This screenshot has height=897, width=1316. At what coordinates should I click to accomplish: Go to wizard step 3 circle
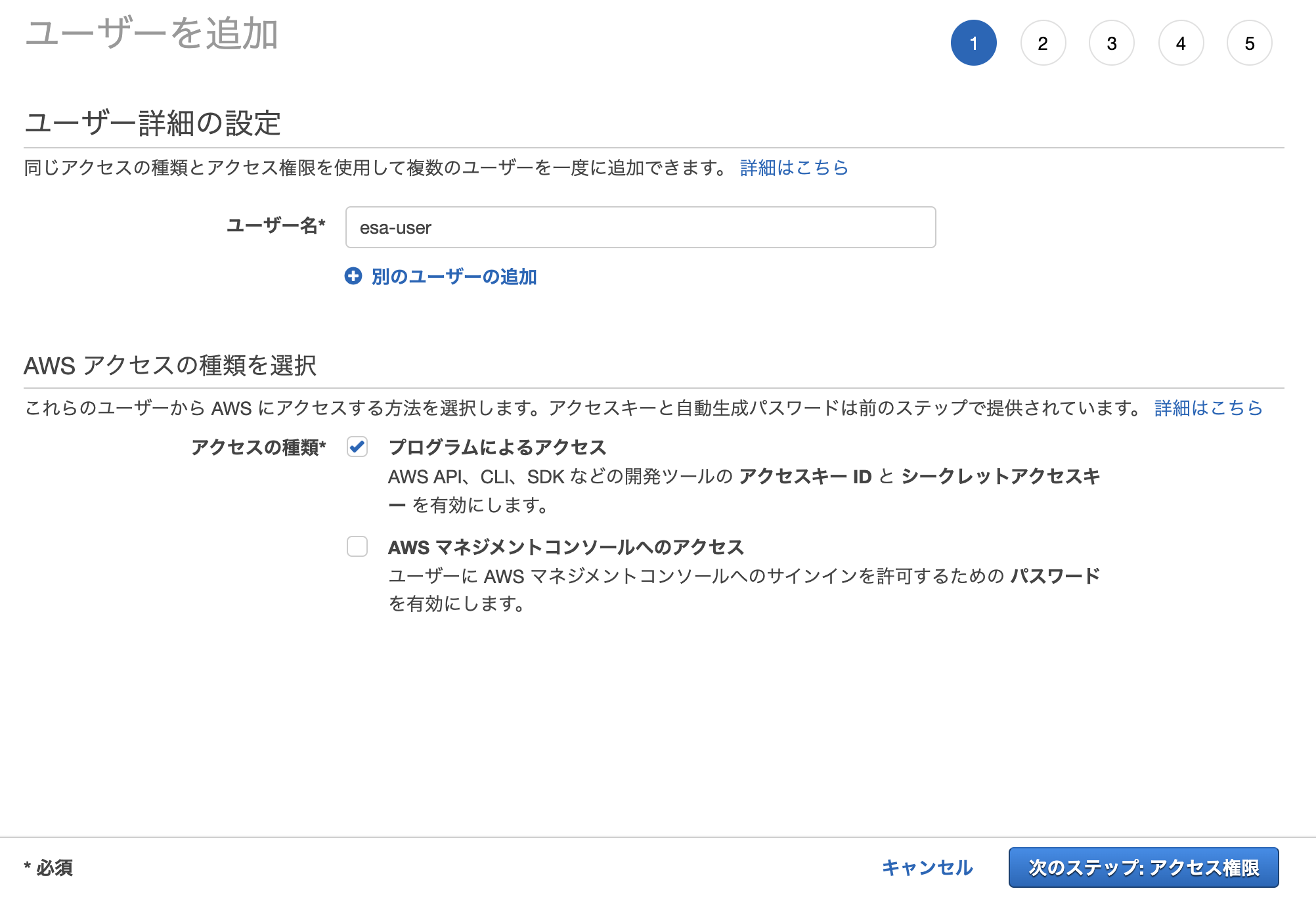1112,43
